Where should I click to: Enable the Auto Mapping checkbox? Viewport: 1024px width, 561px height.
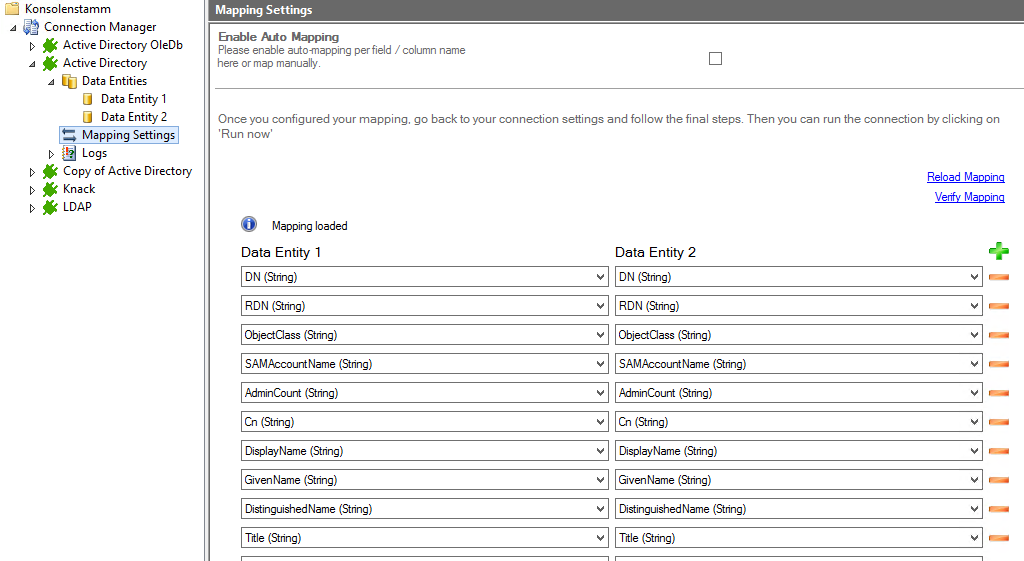[715, 59]
